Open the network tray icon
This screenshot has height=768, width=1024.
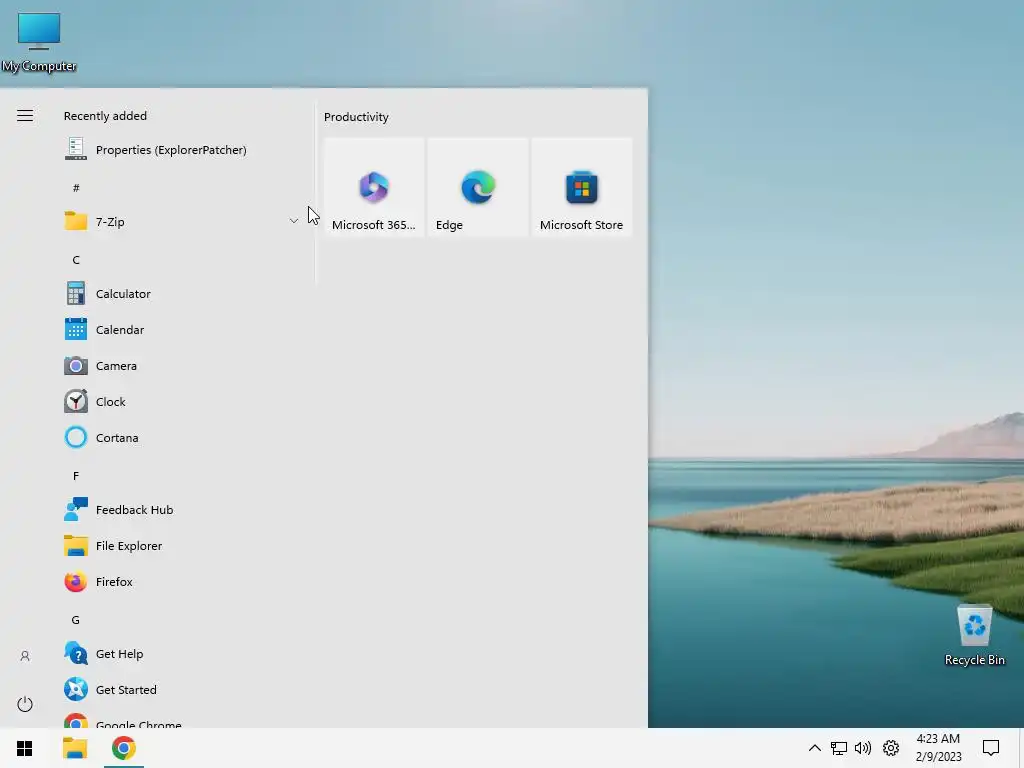click(x=839, y=748)
